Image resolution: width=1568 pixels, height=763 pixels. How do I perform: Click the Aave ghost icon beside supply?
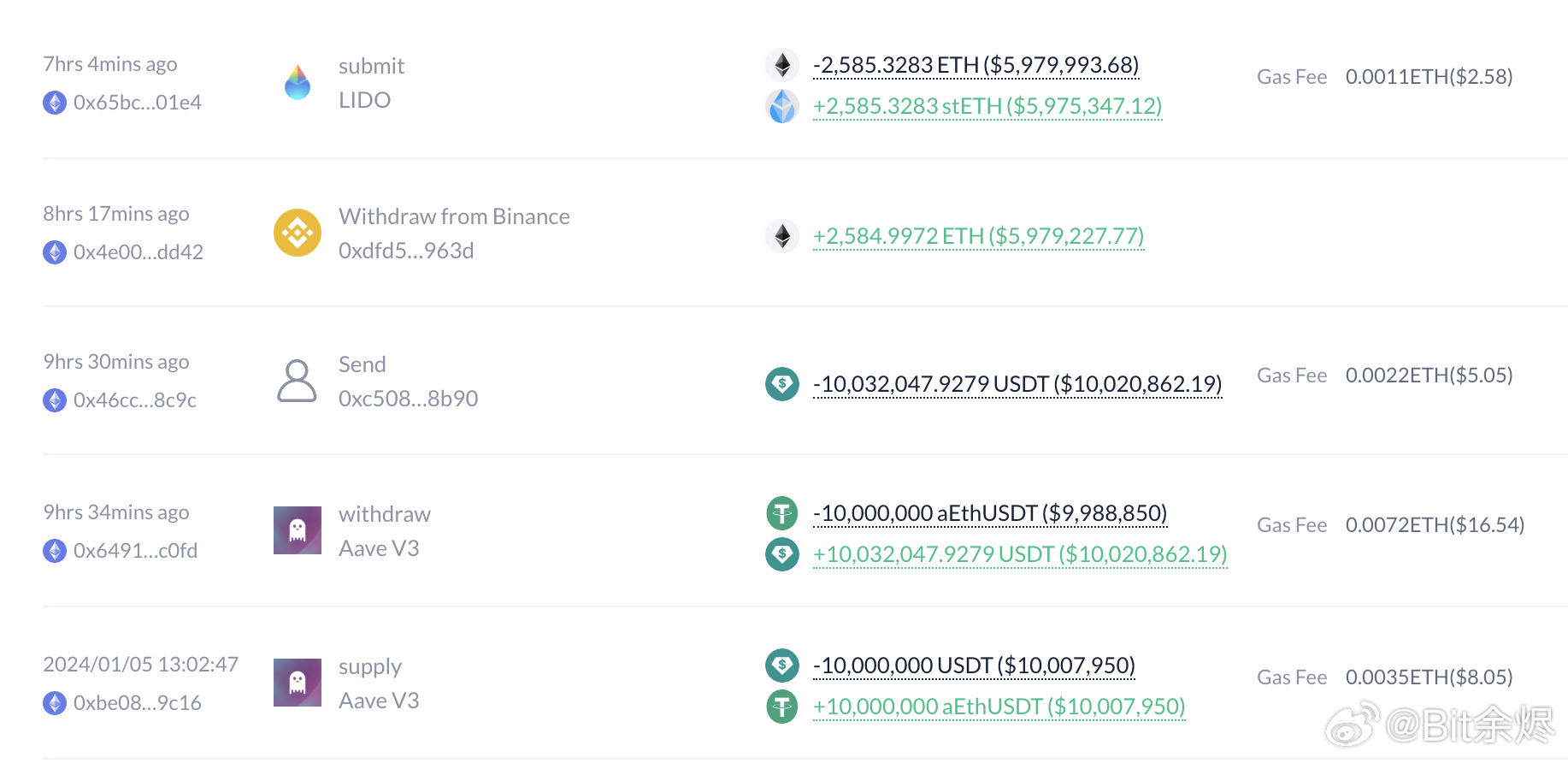[x=298, y=683]
